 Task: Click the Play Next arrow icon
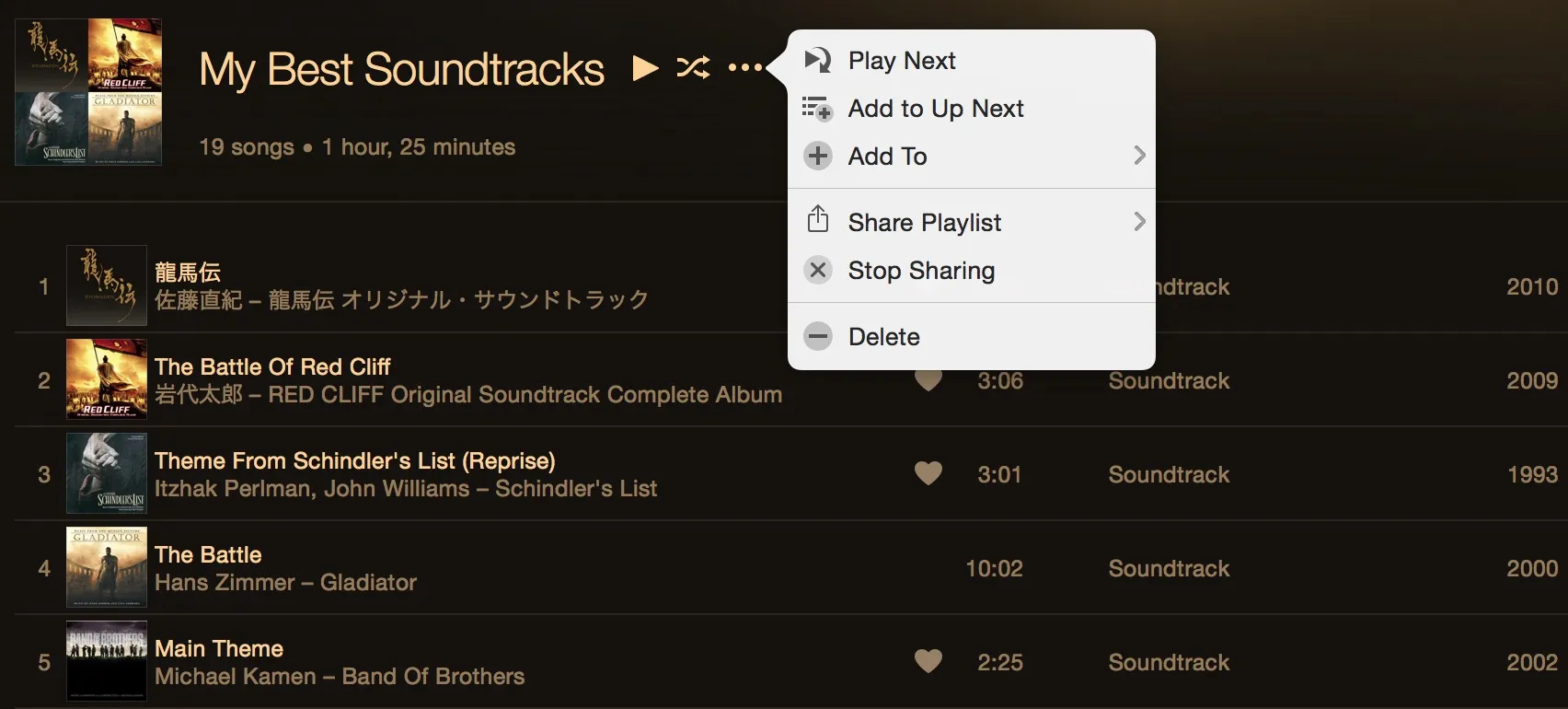pyautogui.click(x=817, y=60)
